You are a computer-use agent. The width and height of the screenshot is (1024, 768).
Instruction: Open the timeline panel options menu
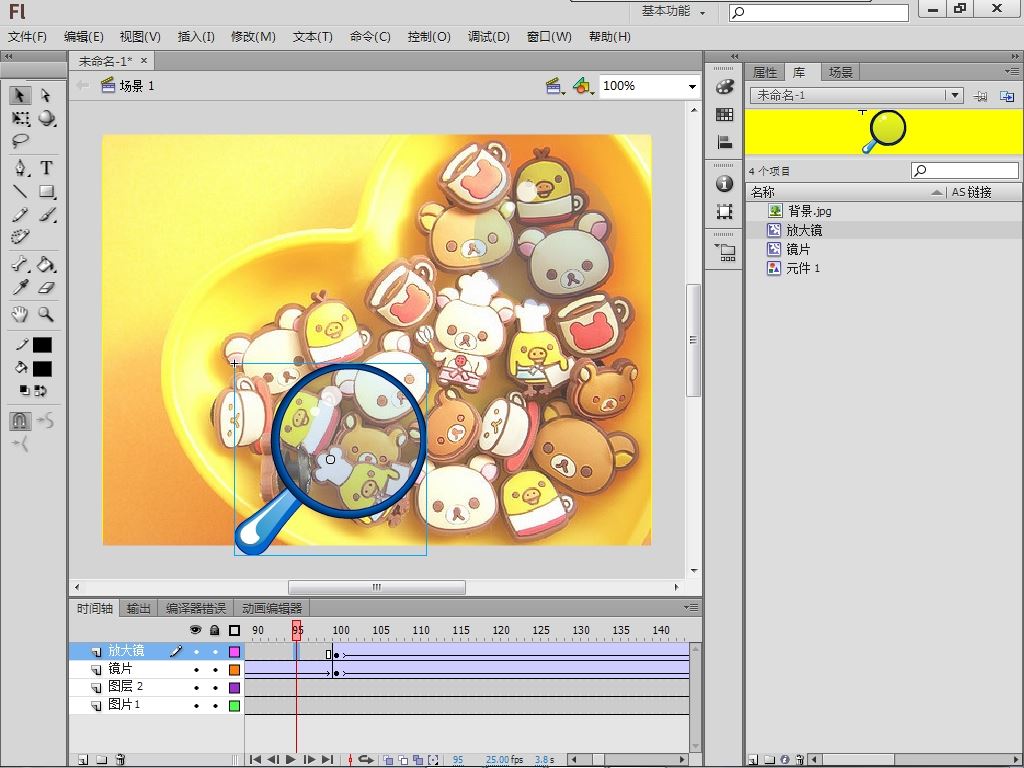pyautogui.click(x=691, y=607)
